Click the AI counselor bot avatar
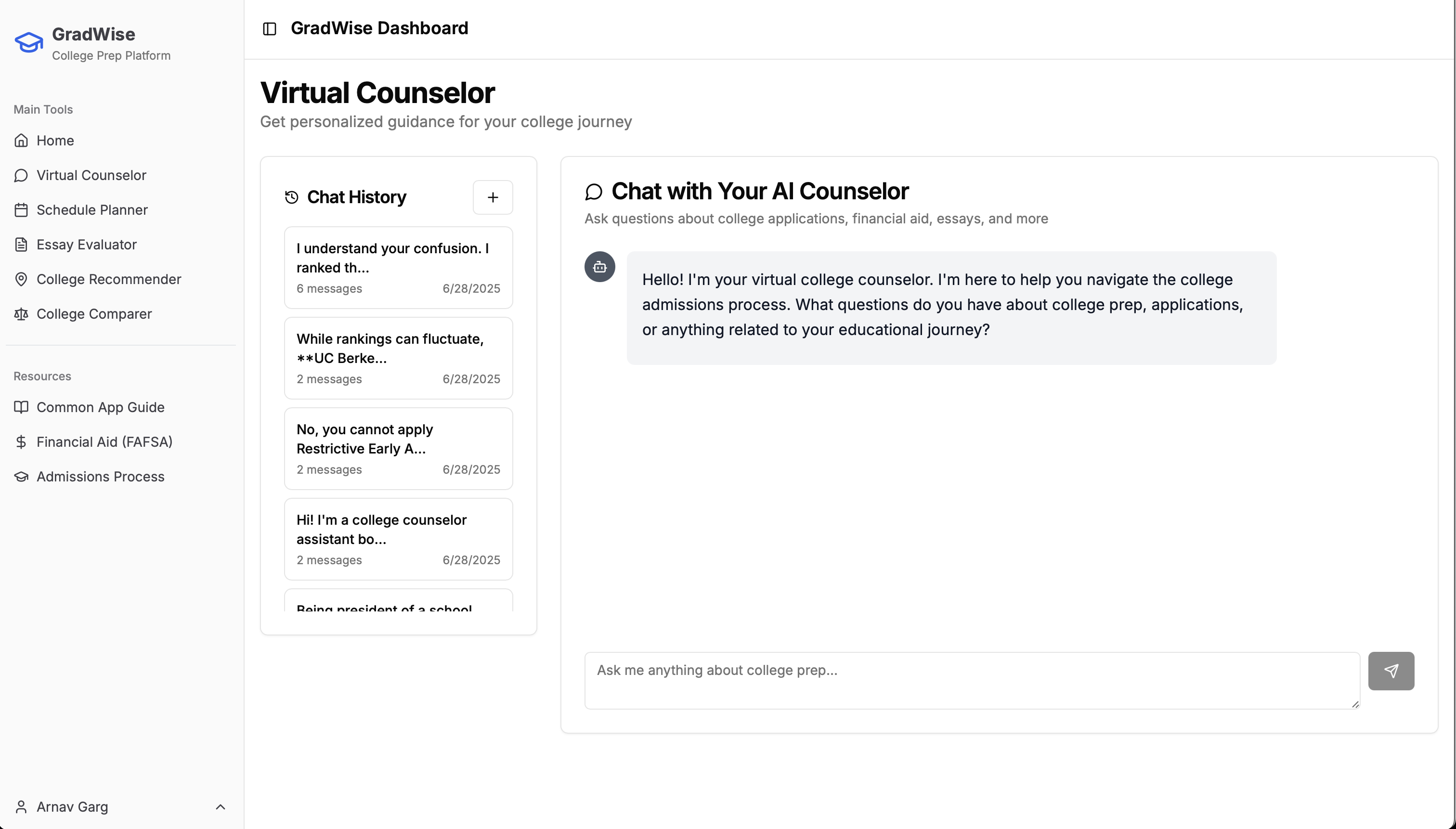1456x829 pixels. coord(599,267)
